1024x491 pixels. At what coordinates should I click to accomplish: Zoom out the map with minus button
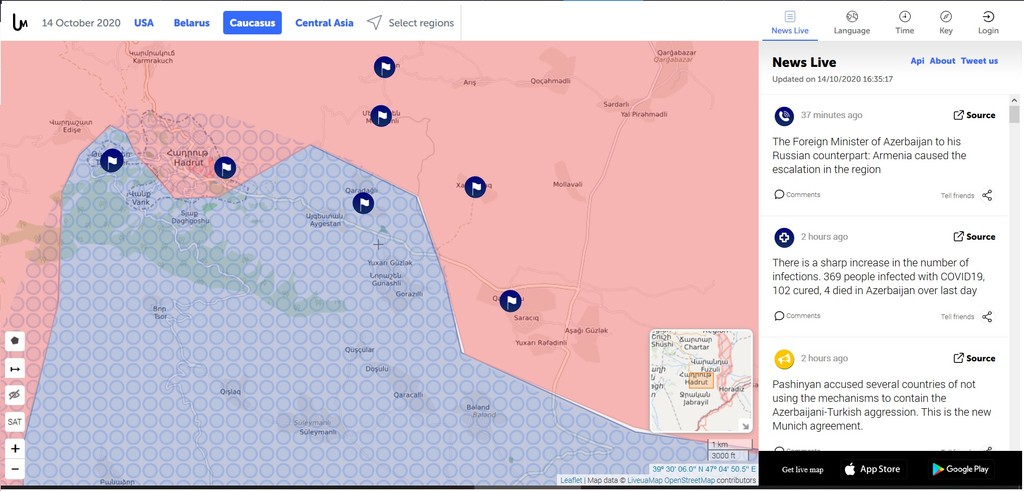(x=15, y=469)
